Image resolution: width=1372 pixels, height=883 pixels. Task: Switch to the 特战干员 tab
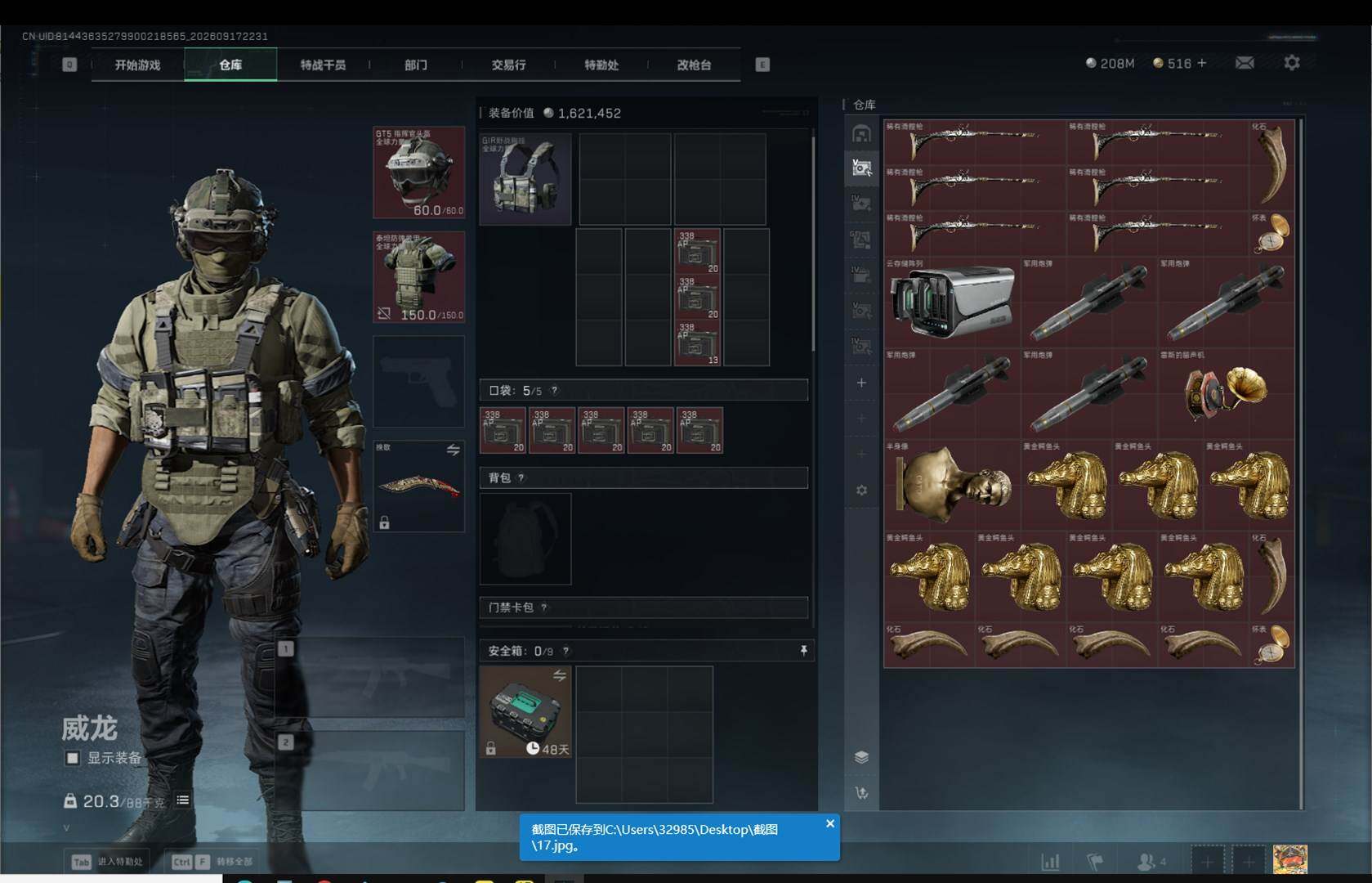point(323,65)
